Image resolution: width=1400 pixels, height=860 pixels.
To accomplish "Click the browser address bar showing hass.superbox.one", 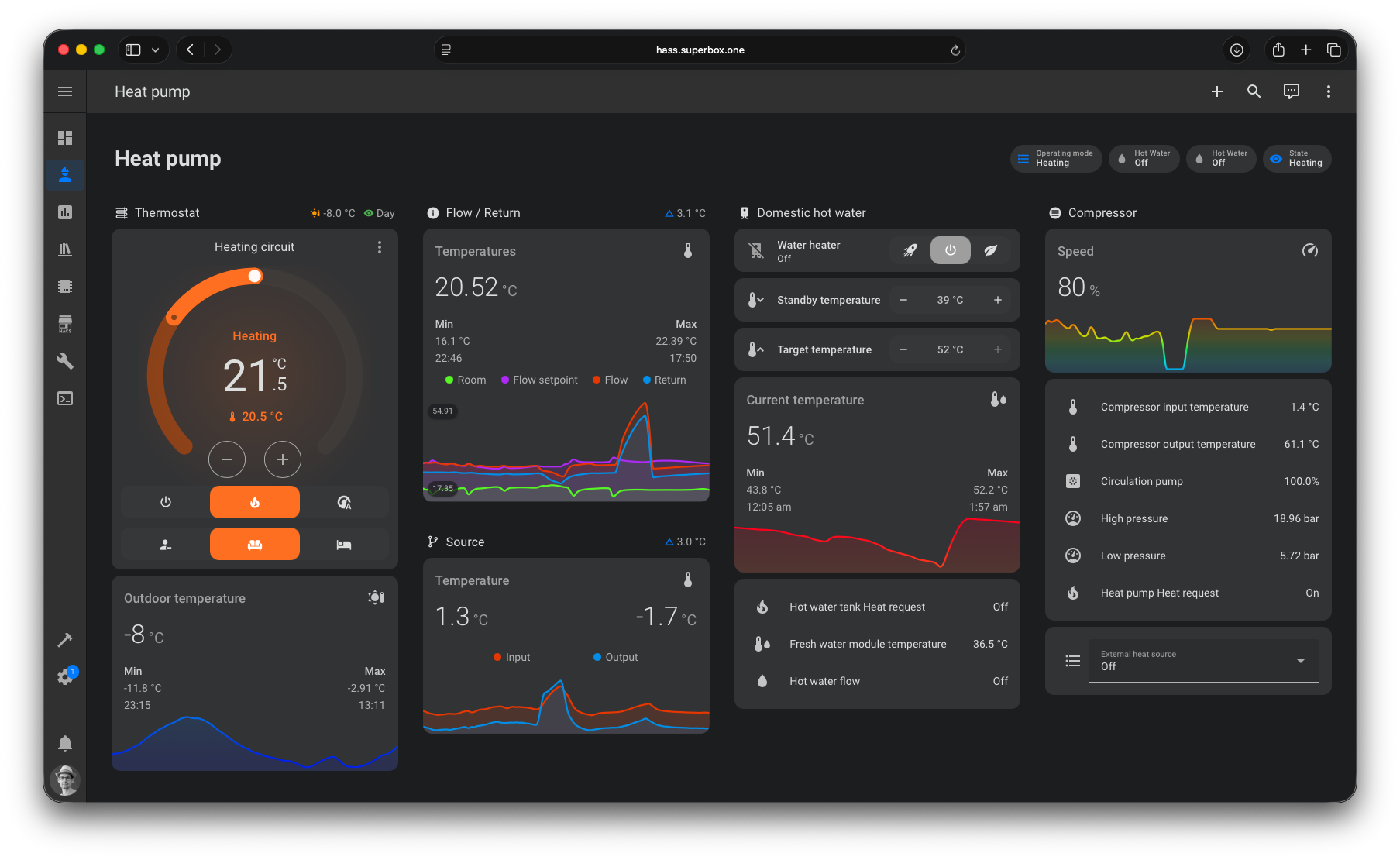I will click(699, 50).
